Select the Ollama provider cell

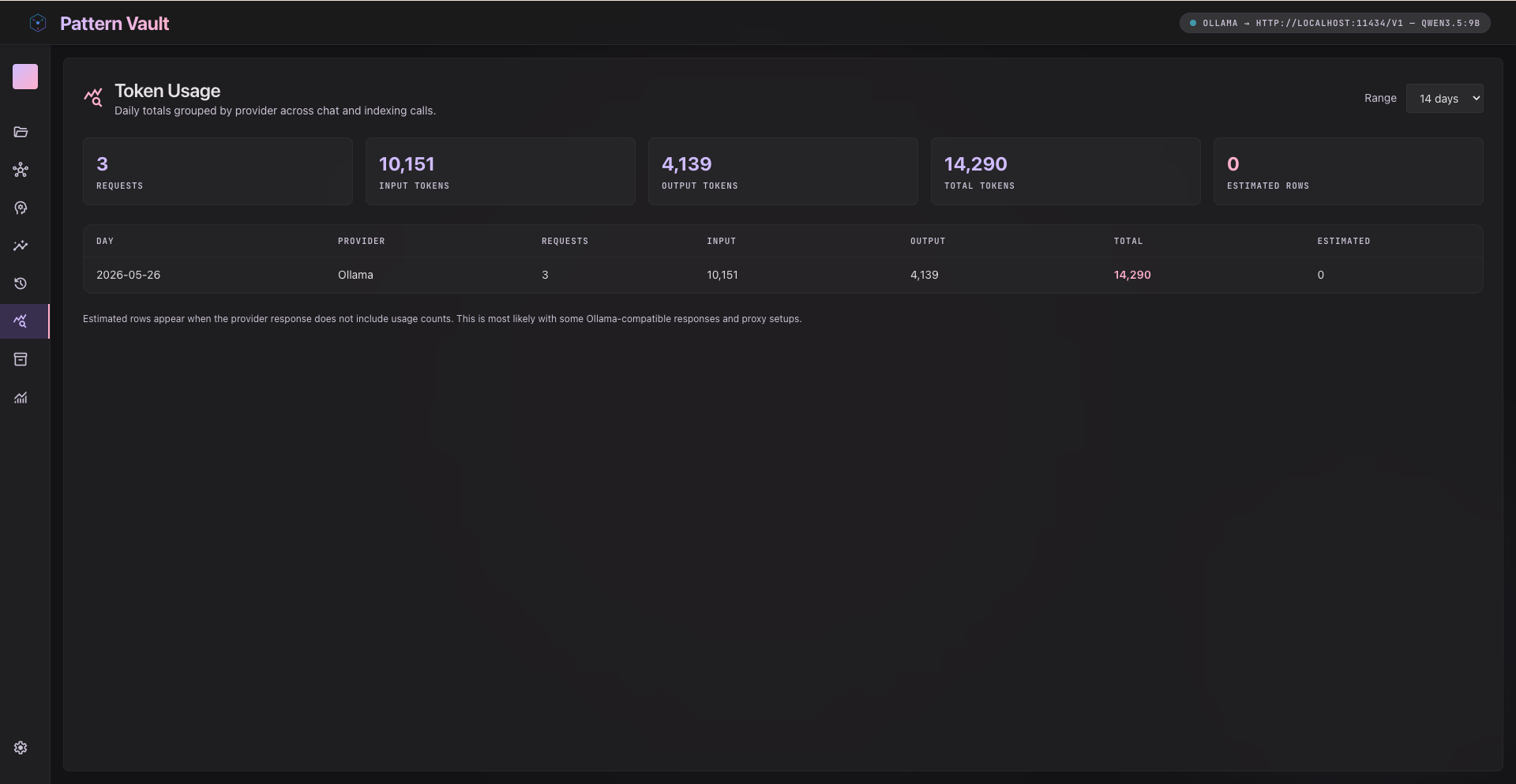[x=355, y=275]
